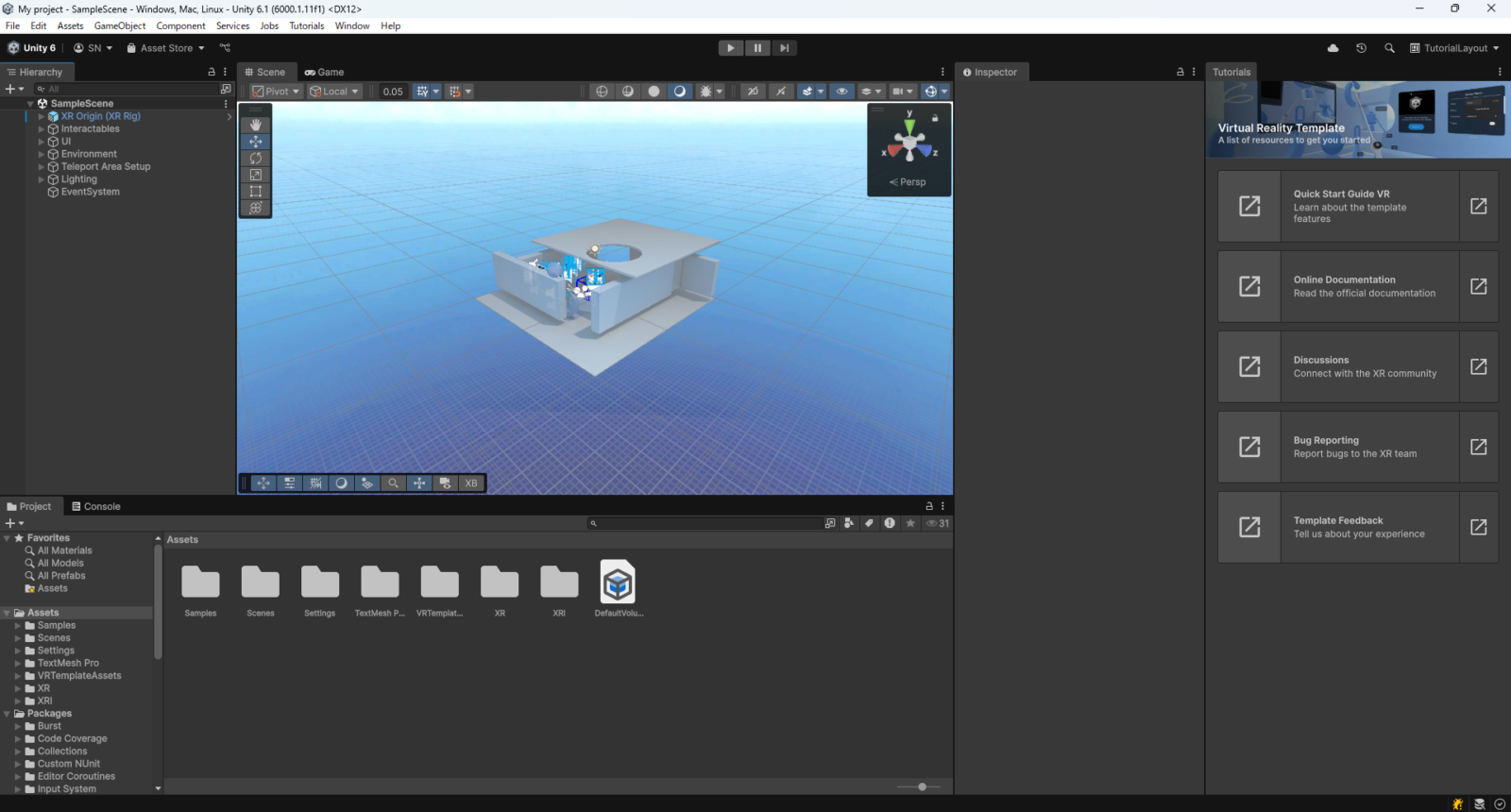Click the Play button
The height and width of the screenshot is (812, 1511).
click(x=731, y=48)
